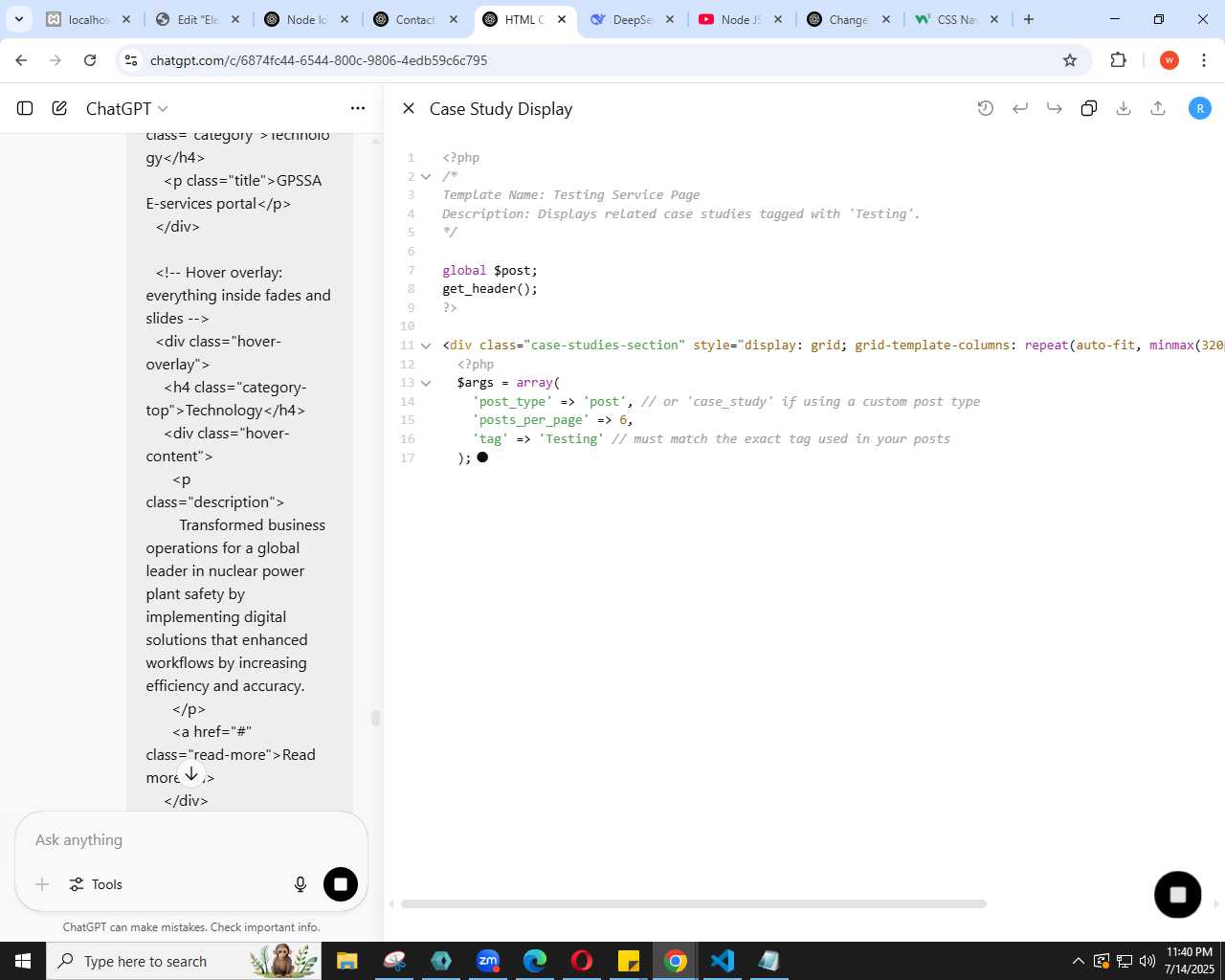
Task: Open a new browser tab
Action: coord(1029,19)
